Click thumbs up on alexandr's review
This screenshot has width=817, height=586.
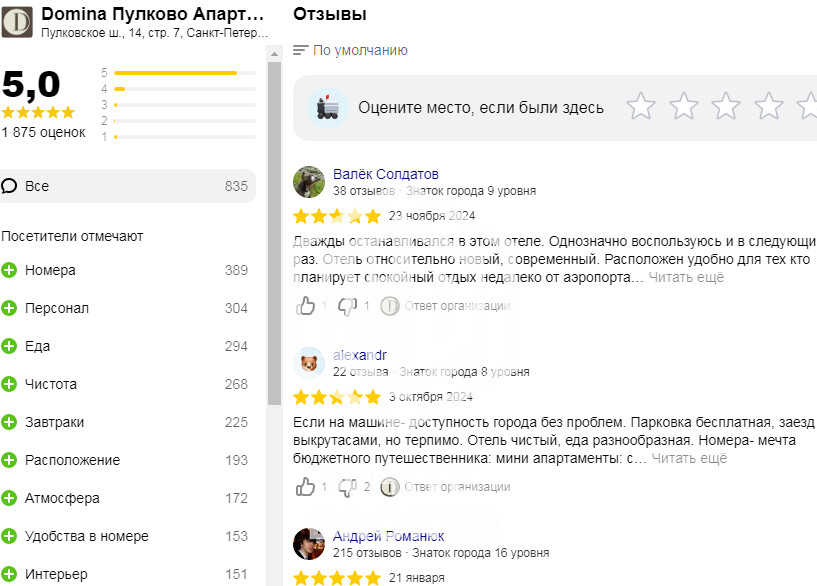pos(306,487)
